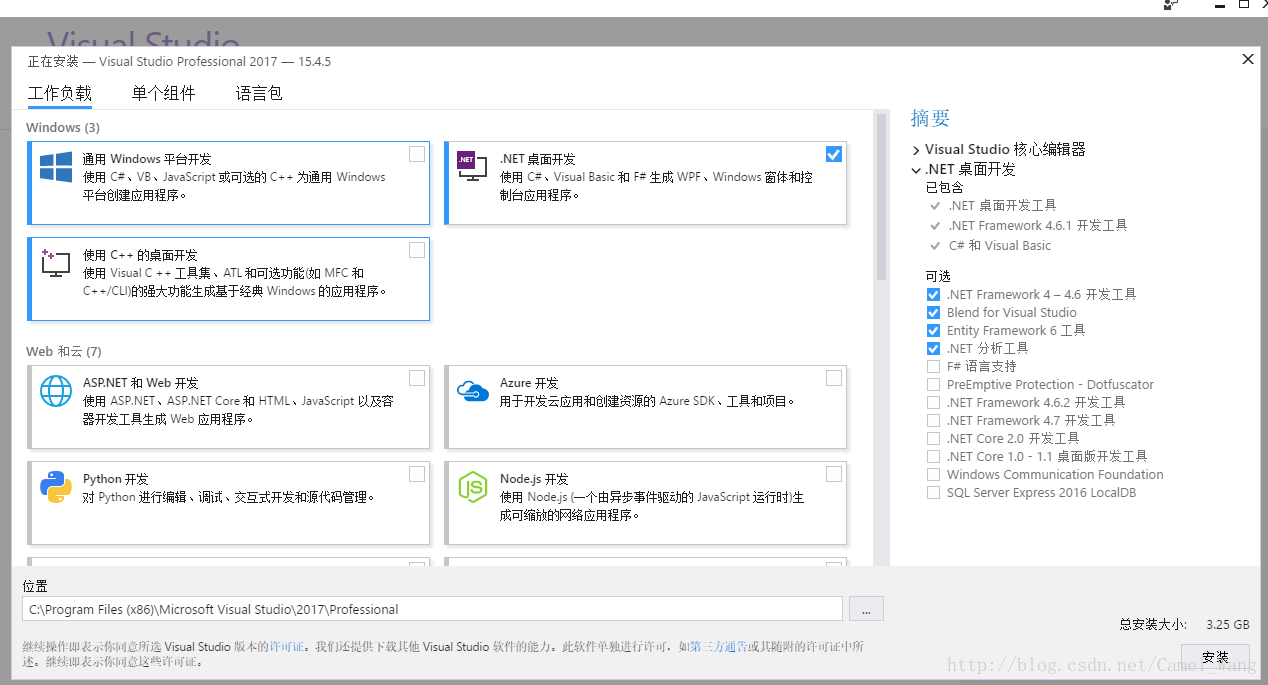Click the 安装 button
The image size is (1268, 685).
tap(1215, 657)
